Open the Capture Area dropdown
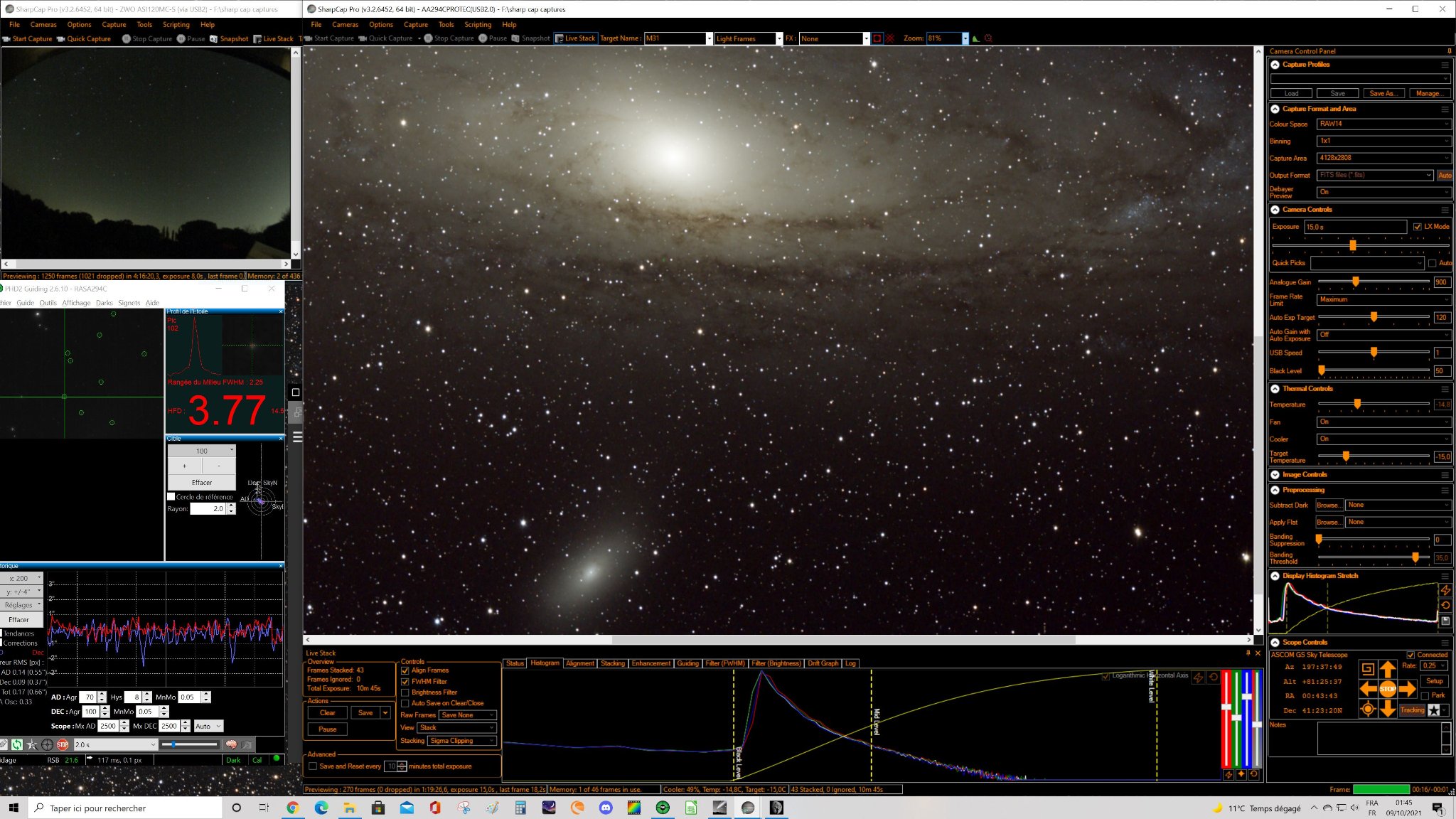Image resolution: width=1456 pixels, height=819 pixels. click(x=1383, y=158)
